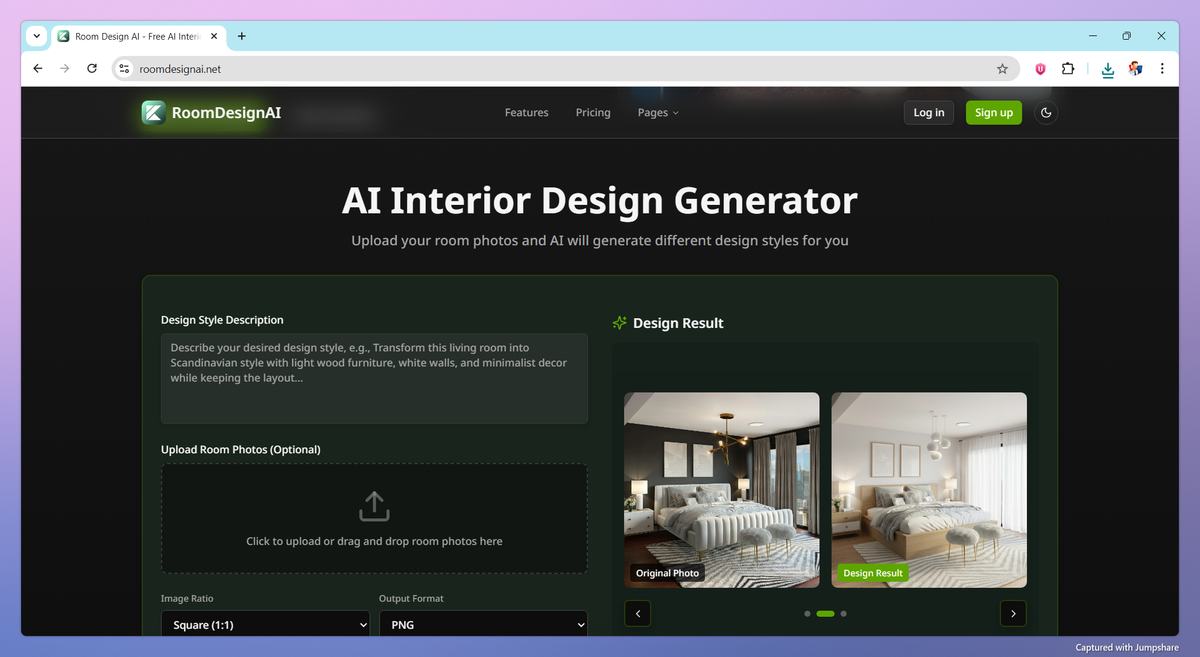1200x657 pixels.
Task: Go back using the carousel previous arrow
Action: [x=638, y=613]
